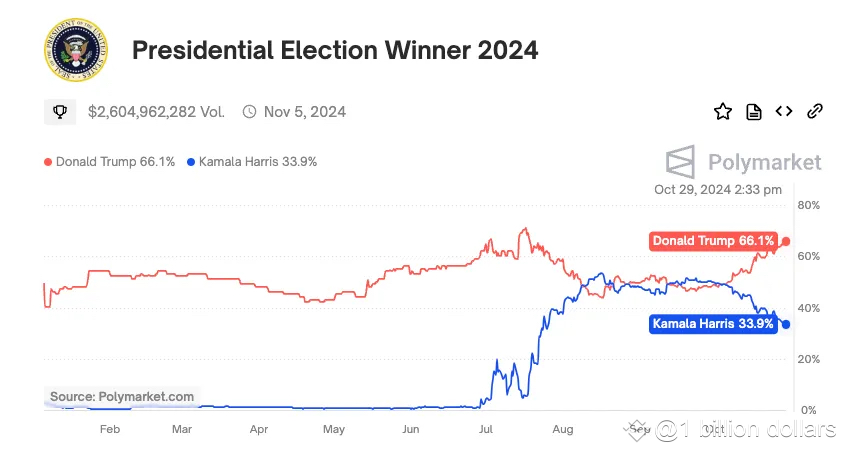Click the Polymarket wordmark text
The image size is (845, 451).
click(765, 162)
